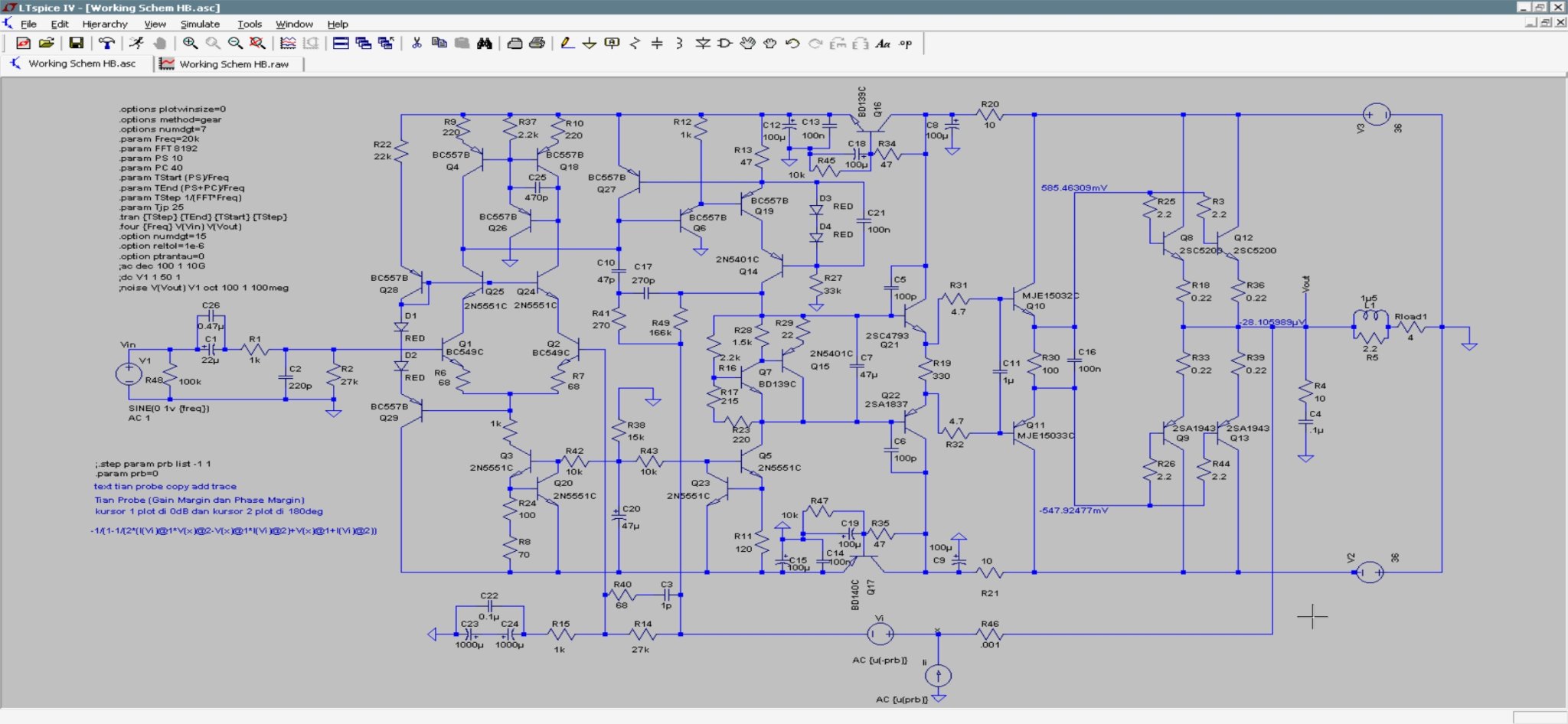Select the SPICE directive '.op' tool
Image resolution: width=1568 pixels, height=724 pixels.
[x=906, y=44]
